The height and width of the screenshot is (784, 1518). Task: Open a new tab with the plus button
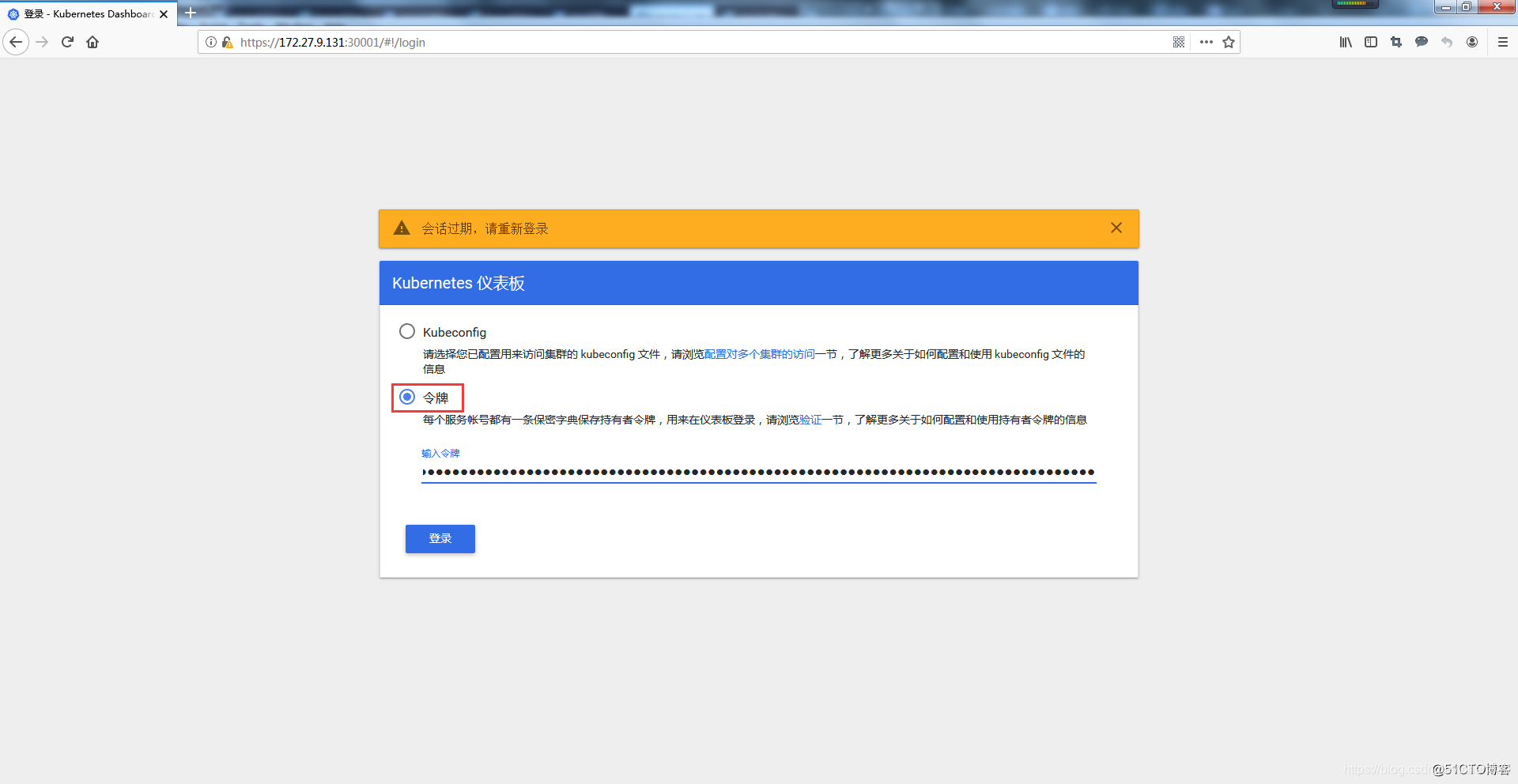point(191,13)
